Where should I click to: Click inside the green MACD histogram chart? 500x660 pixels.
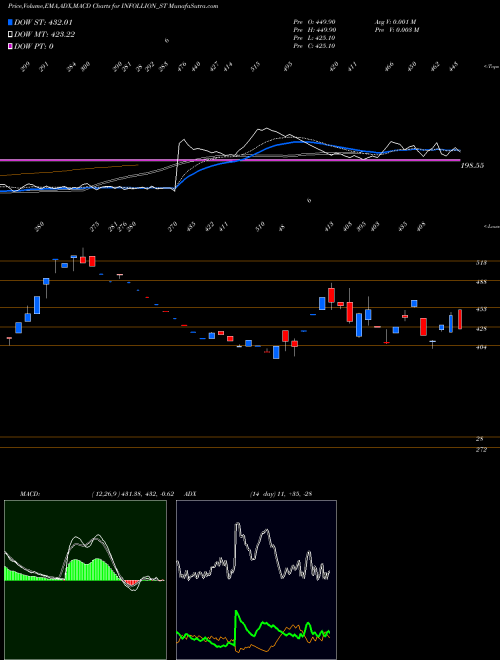coord(85,580)
